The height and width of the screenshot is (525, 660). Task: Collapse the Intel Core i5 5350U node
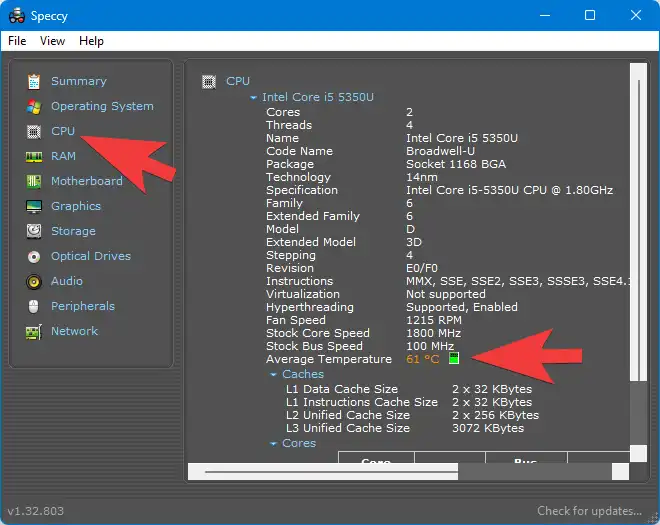point(253,97)
